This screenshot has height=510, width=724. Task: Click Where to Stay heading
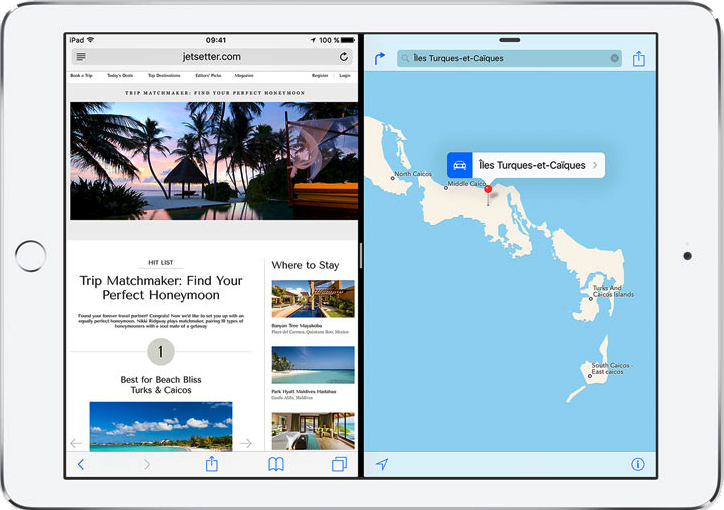pyautogui.click(x=305, y=265)
